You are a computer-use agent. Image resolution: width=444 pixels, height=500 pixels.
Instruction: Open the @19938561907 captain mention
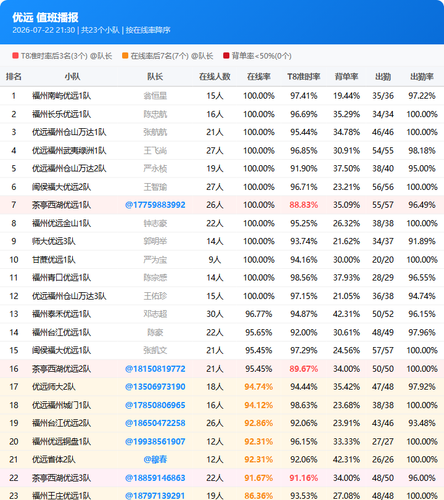pos(155,441)
